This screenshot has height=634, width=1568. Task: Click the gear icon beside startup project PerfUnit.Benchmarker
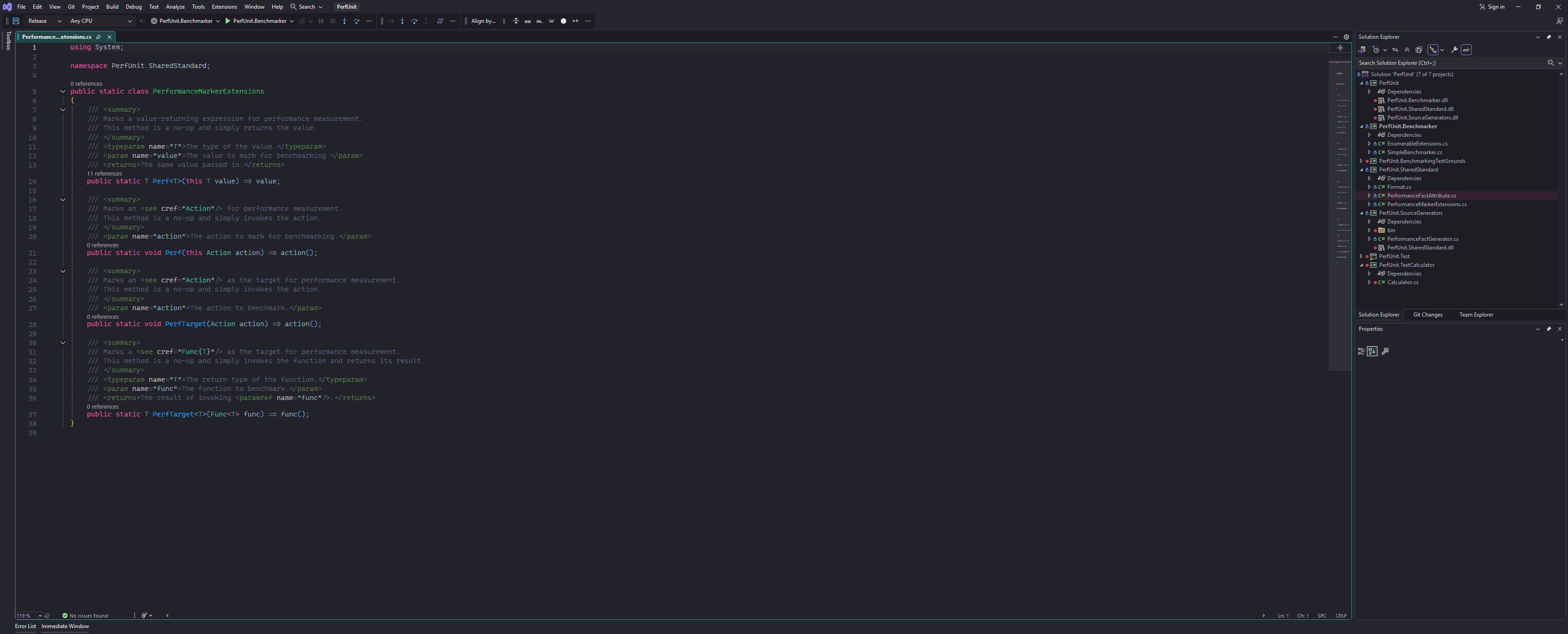point(154,21)
